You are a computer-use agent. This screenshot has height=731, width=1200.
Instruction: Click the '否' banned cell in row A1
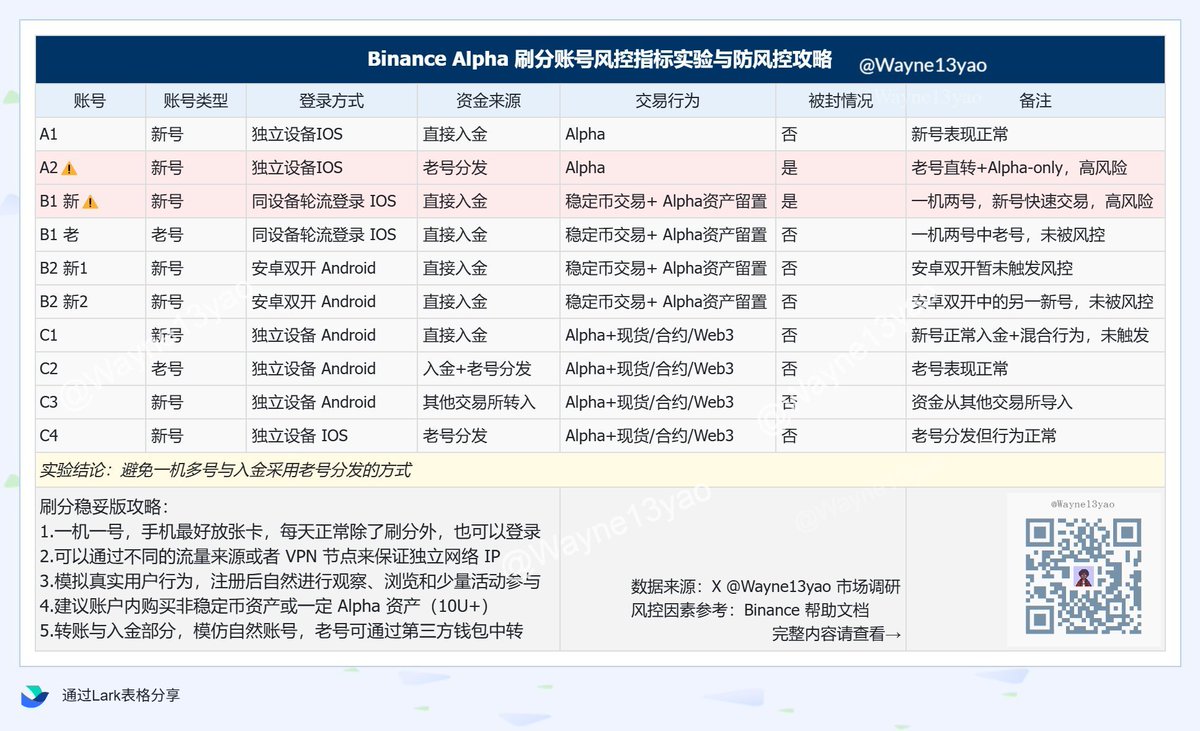840,134
